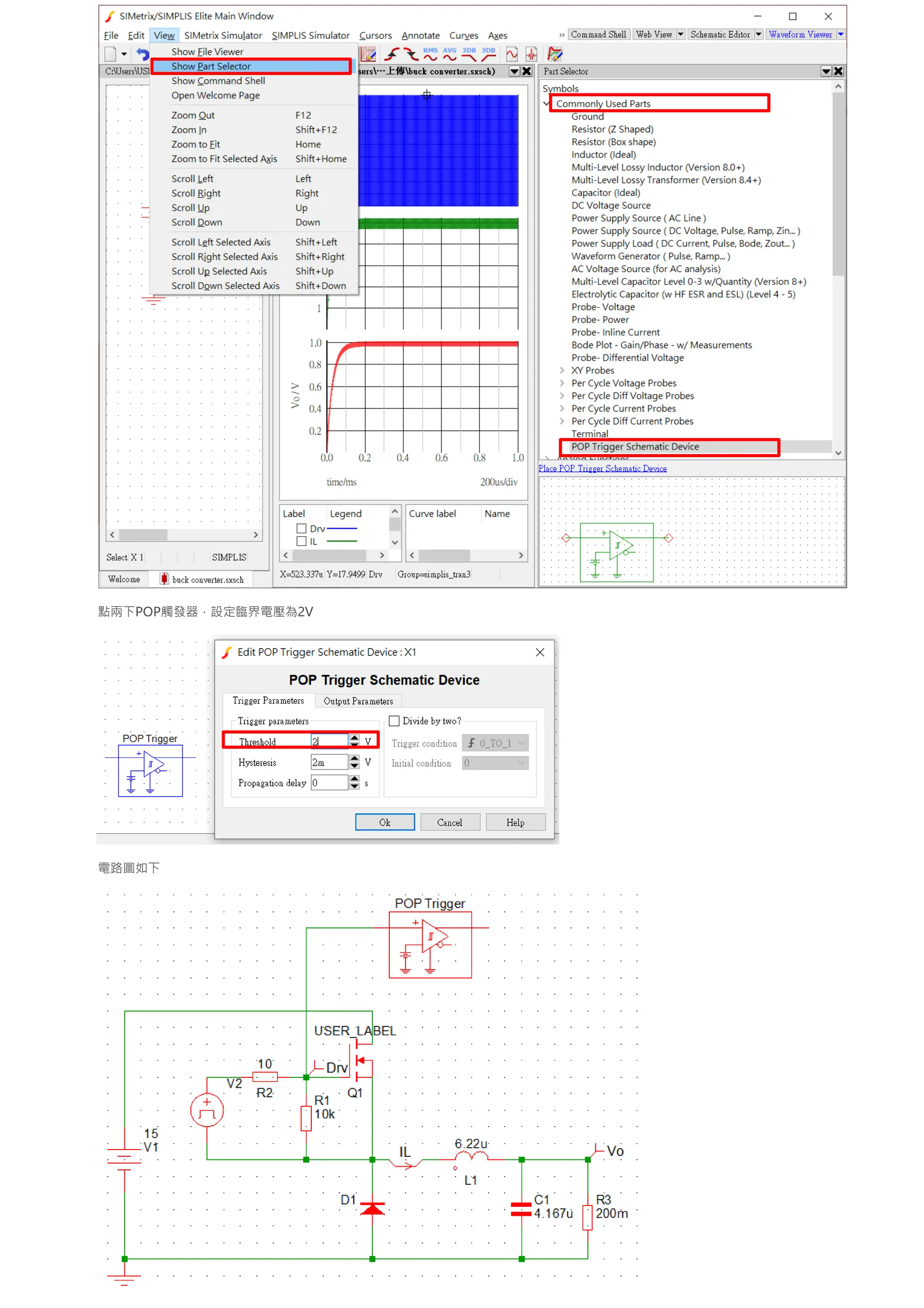Toggle the IL legend checkbox
This screenshot has width=924, height=1308.
(x=302, y=541)
